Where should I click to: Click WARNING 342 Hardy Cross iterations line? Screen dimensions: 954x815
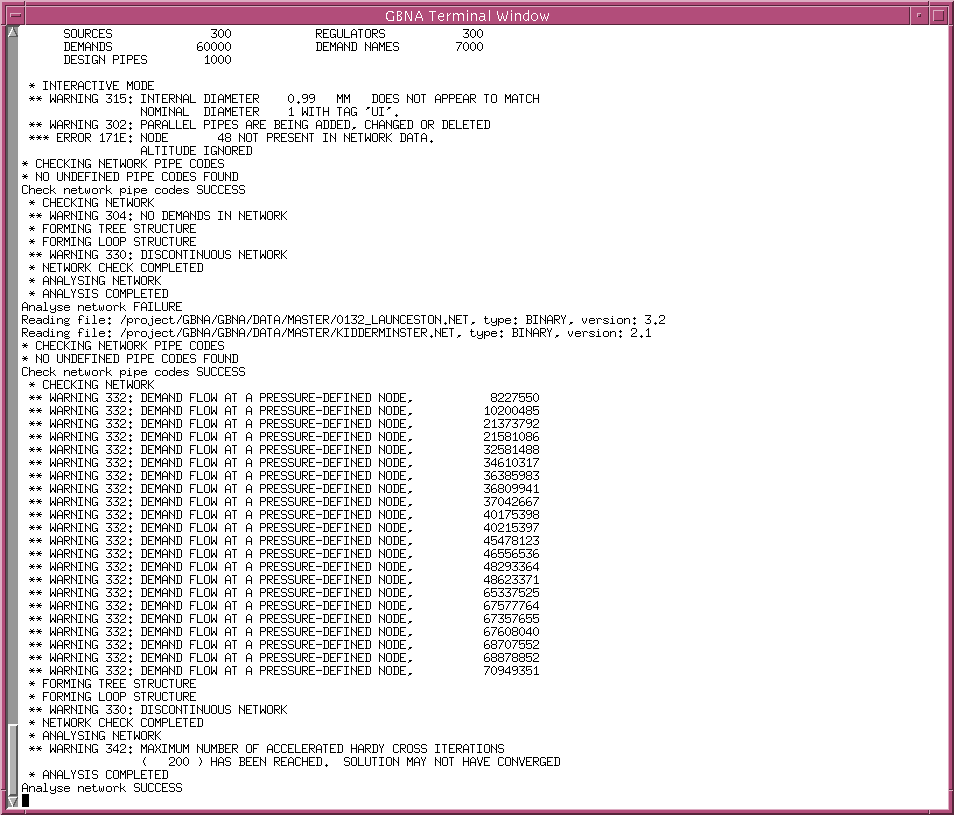266,749
